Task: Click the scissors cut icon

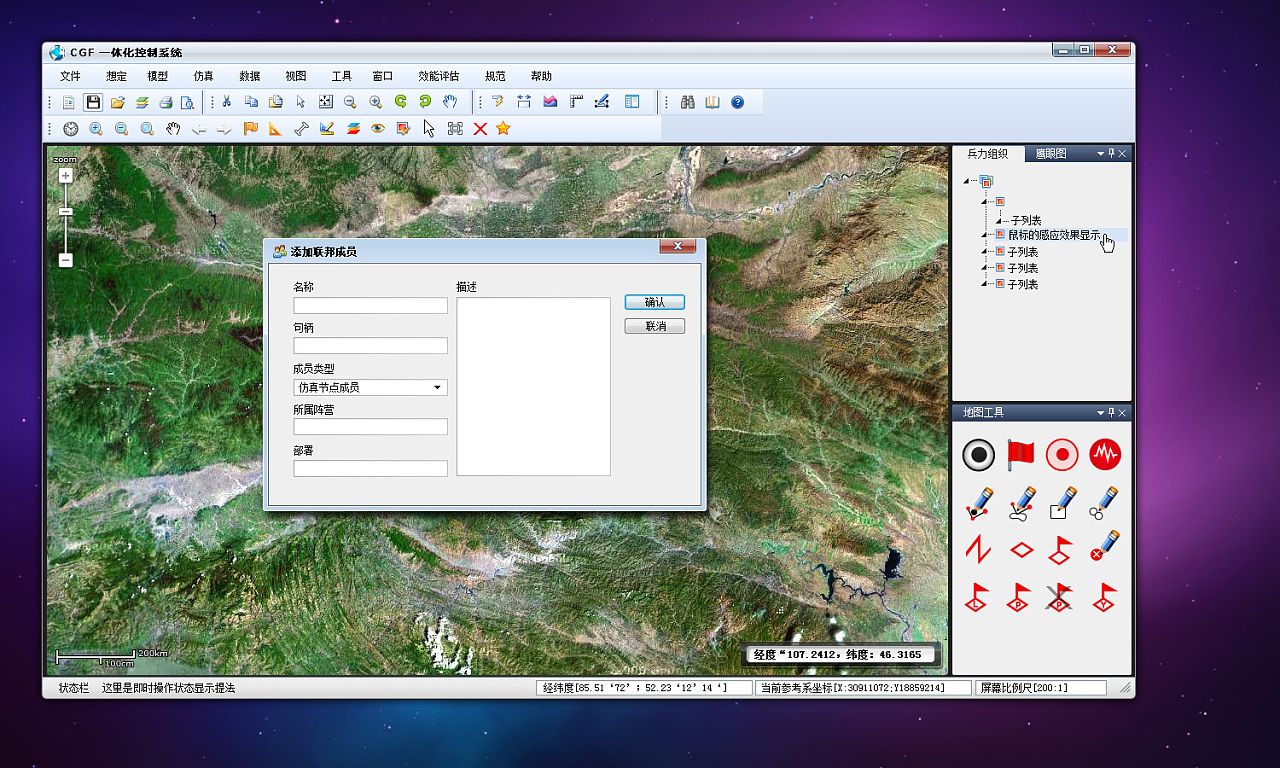Action: pyautogui.click(x=227, y=102)
